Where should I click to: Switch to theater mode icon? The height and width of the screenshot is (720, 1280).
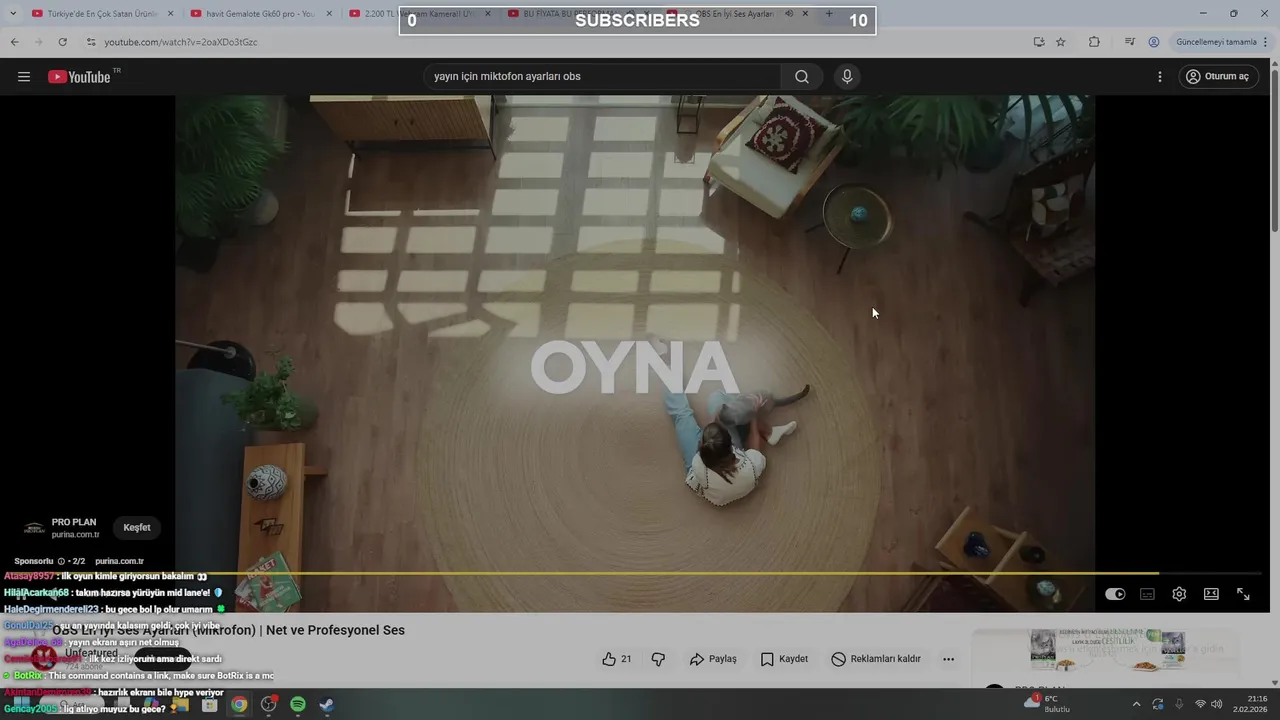pyautogui.click(x=1211, y=594)
